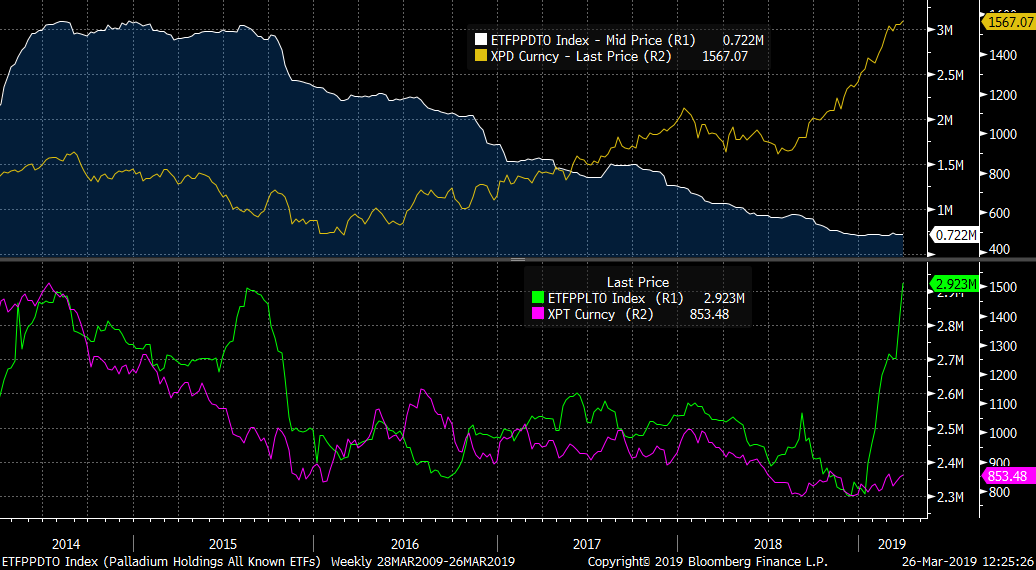Click the yellow XPD Curncy legend swatch
This screenshot has height=570, width=1036.
pos(479,56)
